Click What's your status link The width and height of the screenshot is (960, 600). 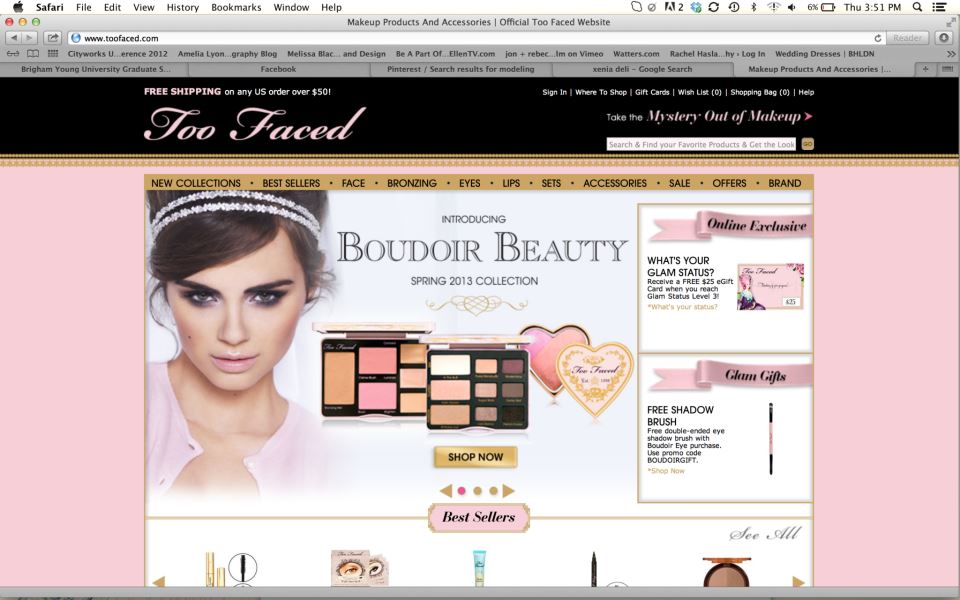tap(683, 307)
